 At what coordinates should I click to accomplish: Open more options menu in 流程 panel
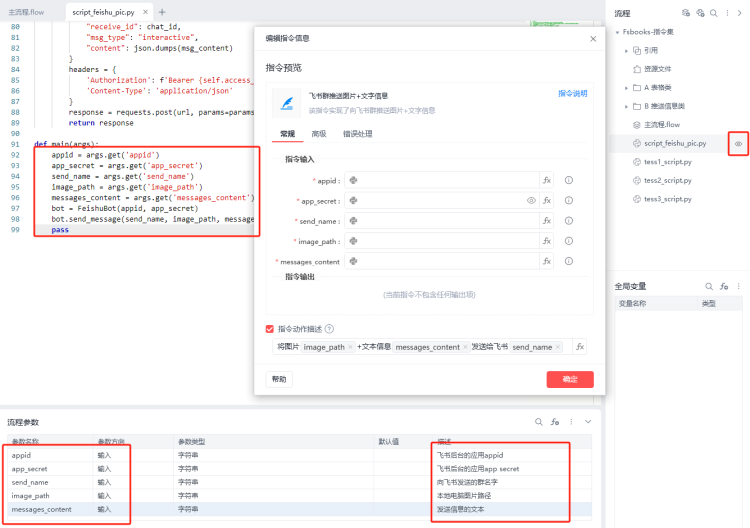click(x=727, y=13)
